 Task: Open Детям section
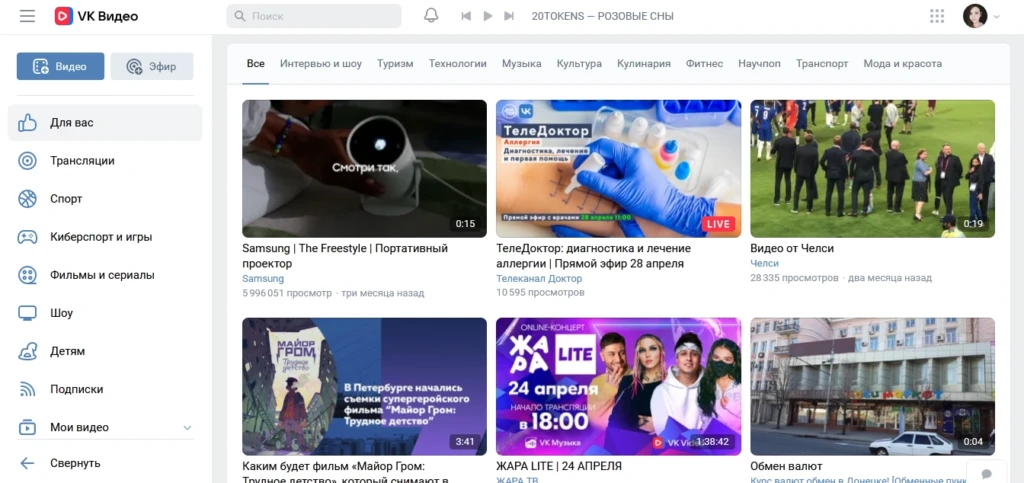pyautogui.click(x=105, y=351)
